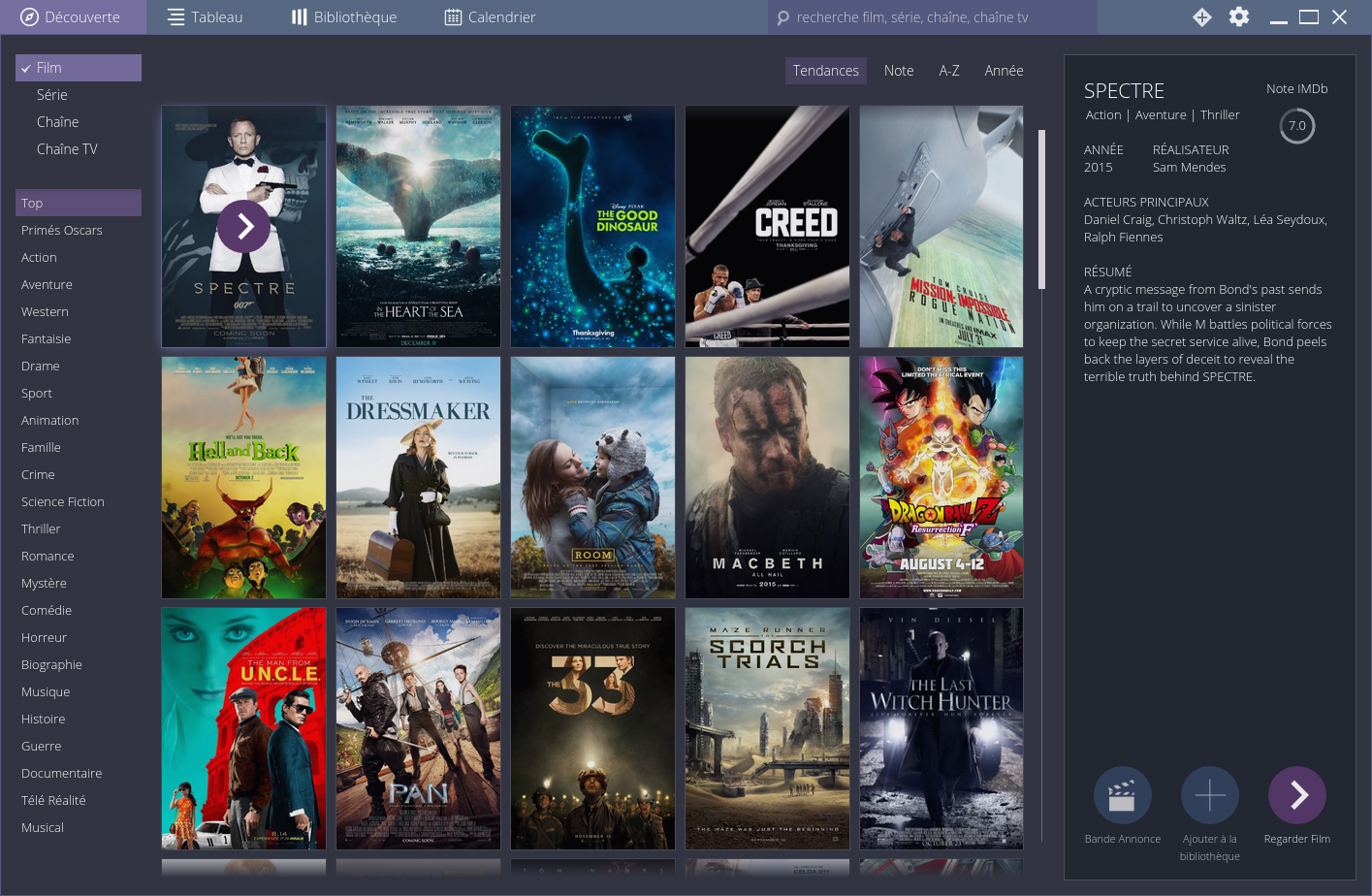Select The Dressmaker poster
Screen dimensions: 1372x896
(419, 477)
